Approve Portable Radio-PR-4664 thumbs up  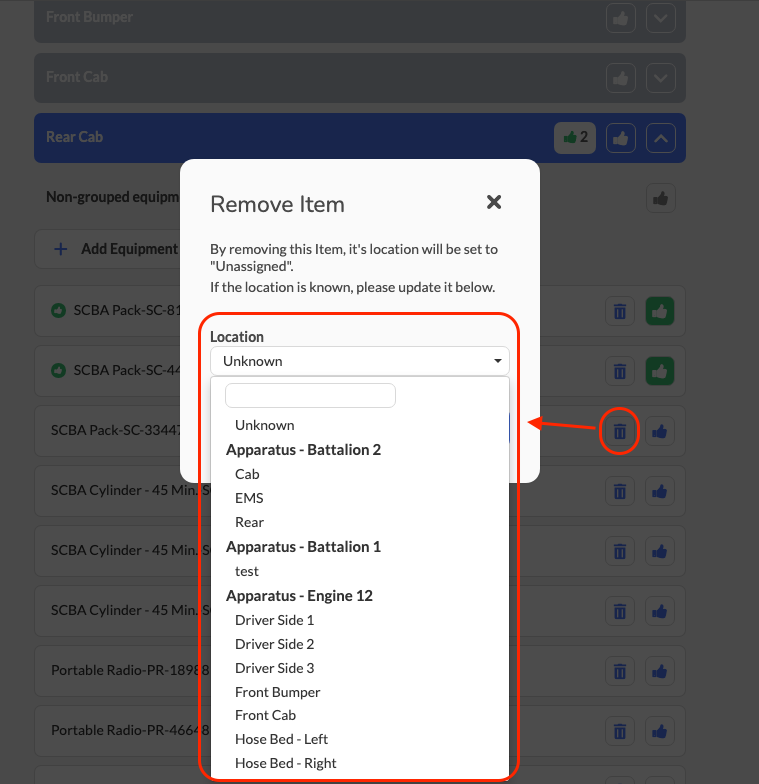click(660, 732)
